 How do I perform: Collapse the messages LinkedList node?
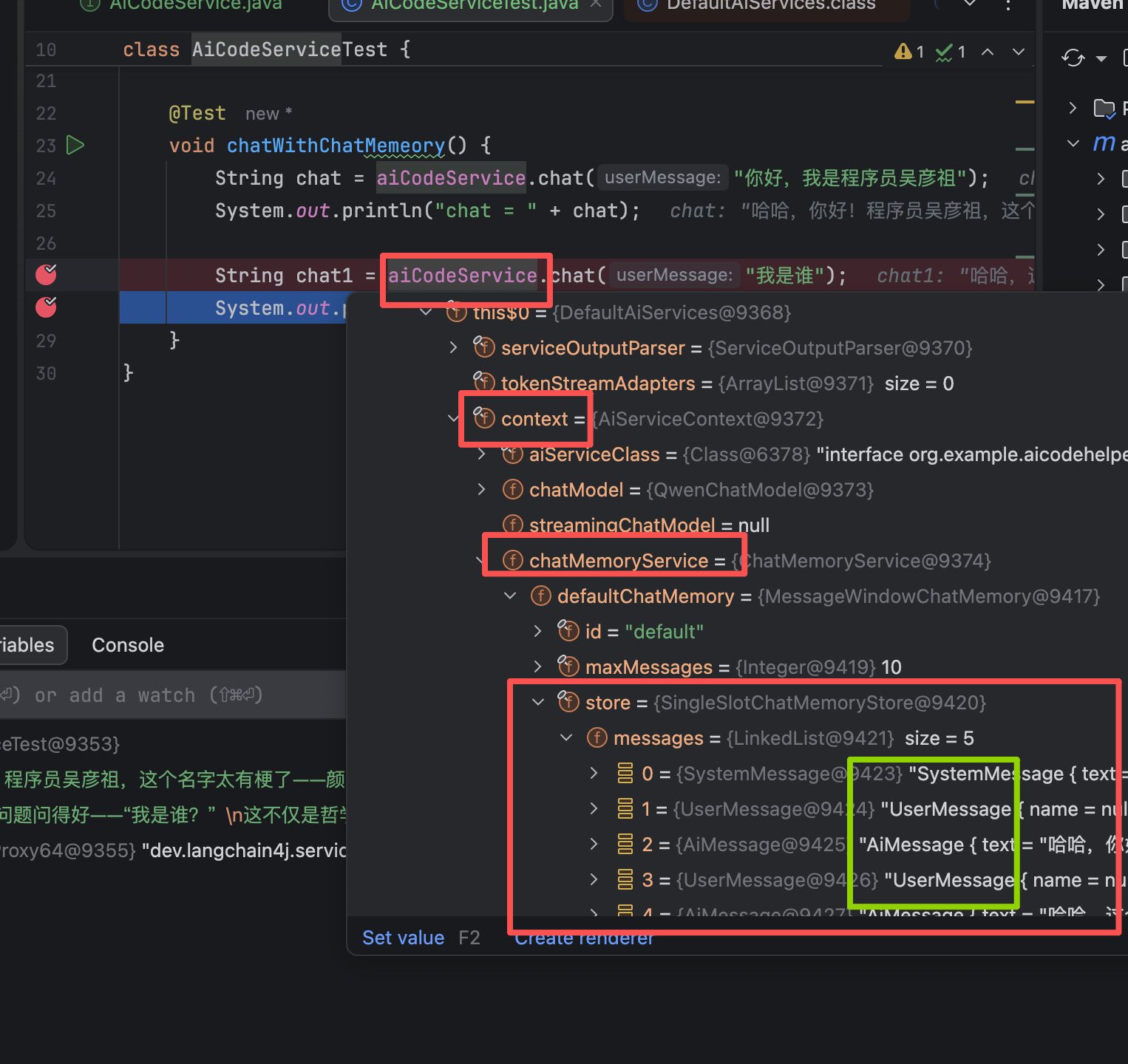pos(566,737)
